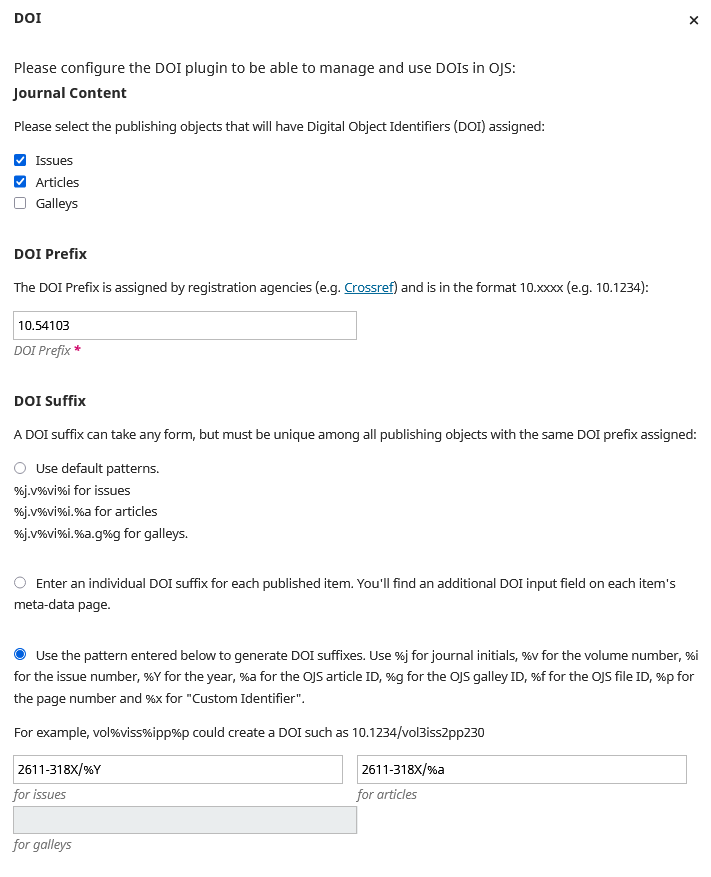Enable the Galleys checkbox
Image resolution: width=711 pixels, height=877 pixels.
tap(20, 204)
